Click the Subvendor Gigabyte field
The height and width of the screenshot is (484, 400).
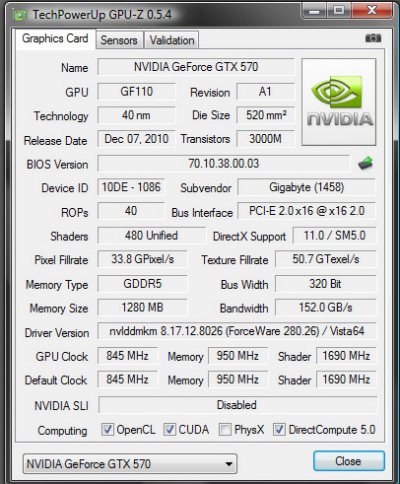pos(306,187)
